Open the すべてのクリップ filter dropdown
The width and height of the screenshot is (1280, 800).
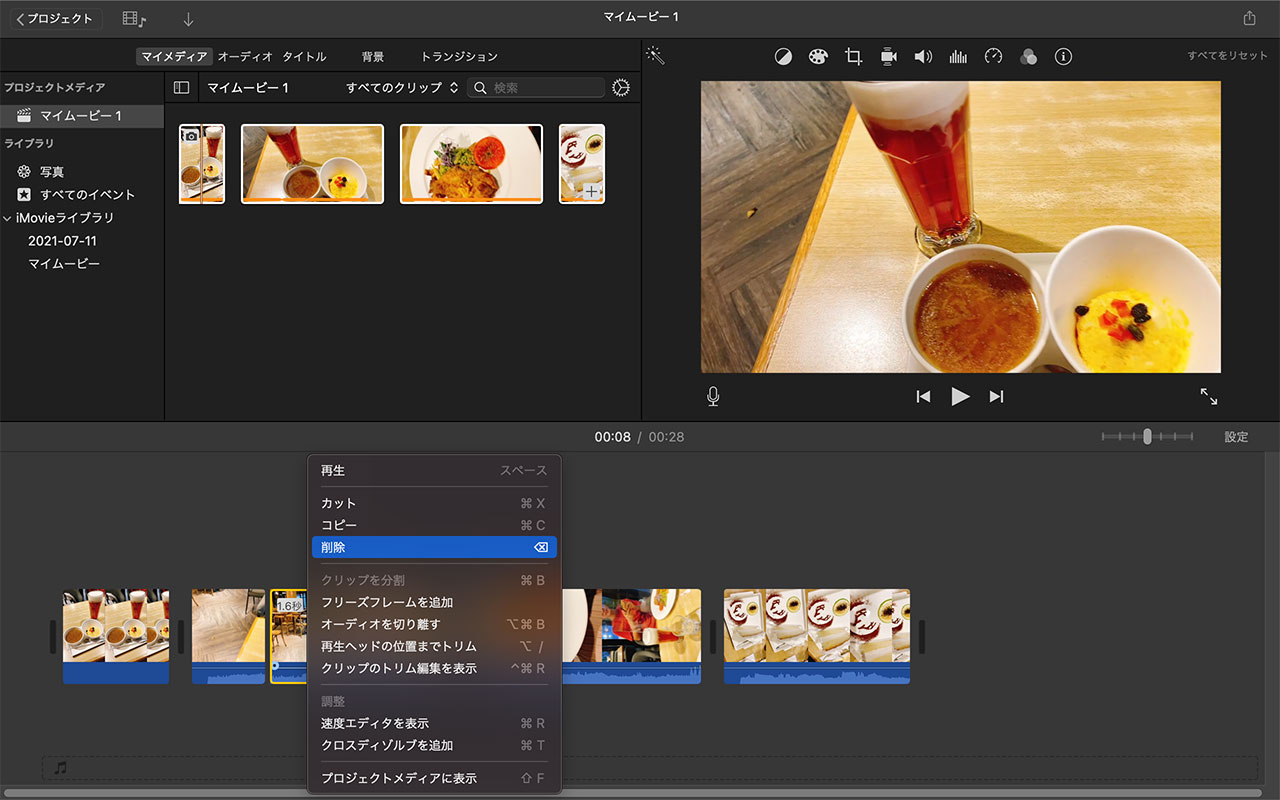[402, 88]
